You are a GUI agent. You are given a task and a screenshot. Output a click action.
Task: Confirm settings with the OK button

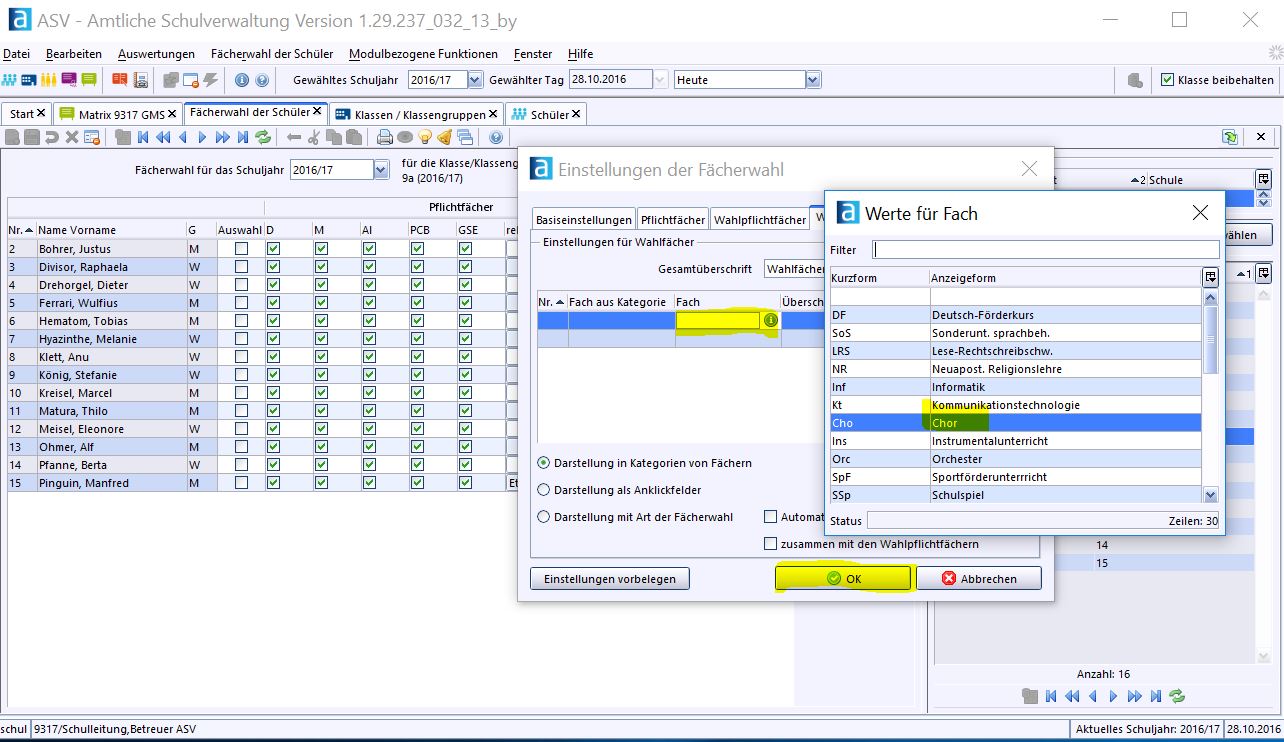pyautogui.click(x=845, y=578)
